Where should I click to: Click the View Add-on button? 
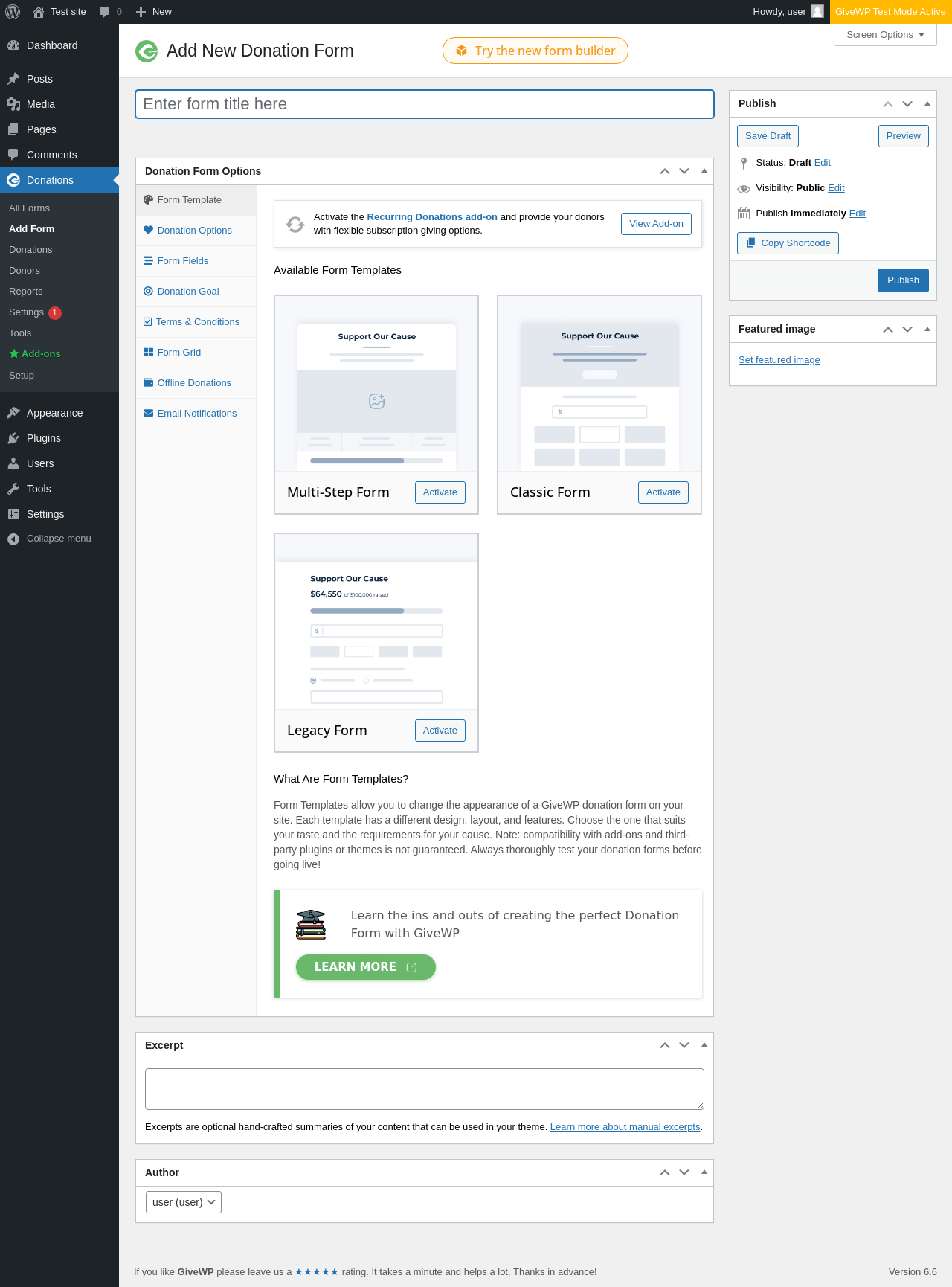point(656,224)
